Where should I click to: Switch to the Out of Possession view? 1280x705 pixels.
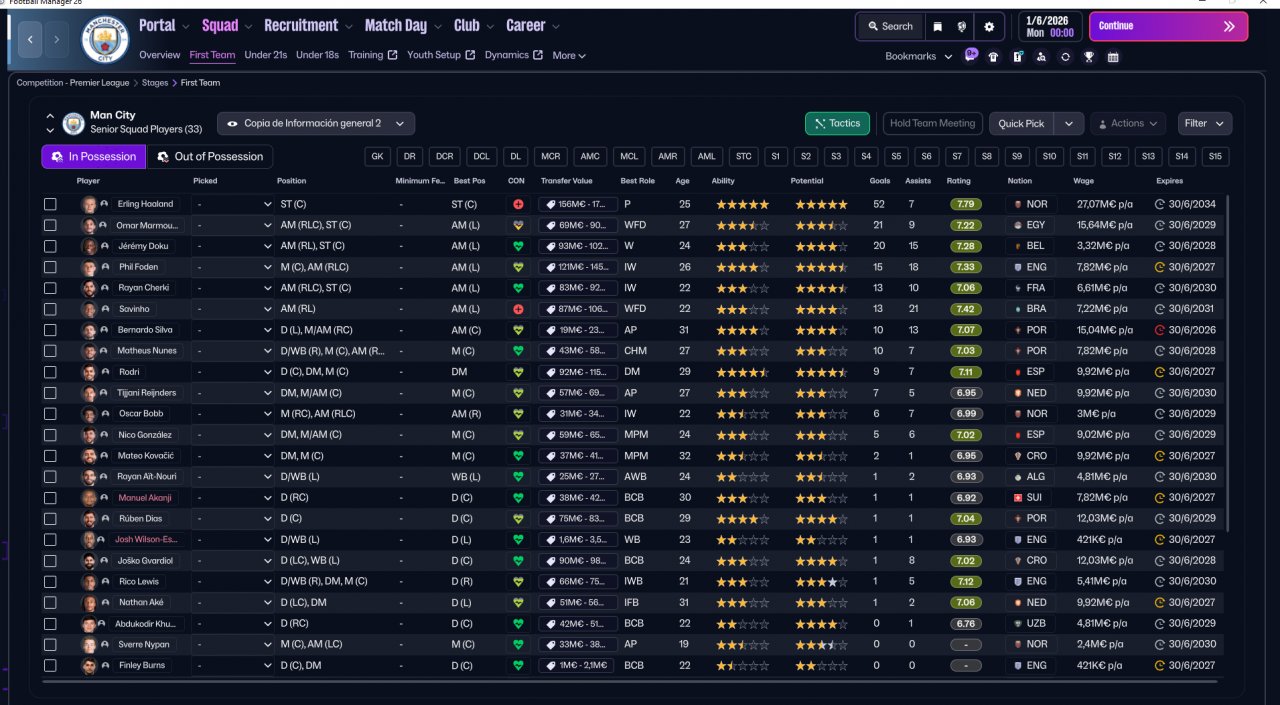coord(210,157)
